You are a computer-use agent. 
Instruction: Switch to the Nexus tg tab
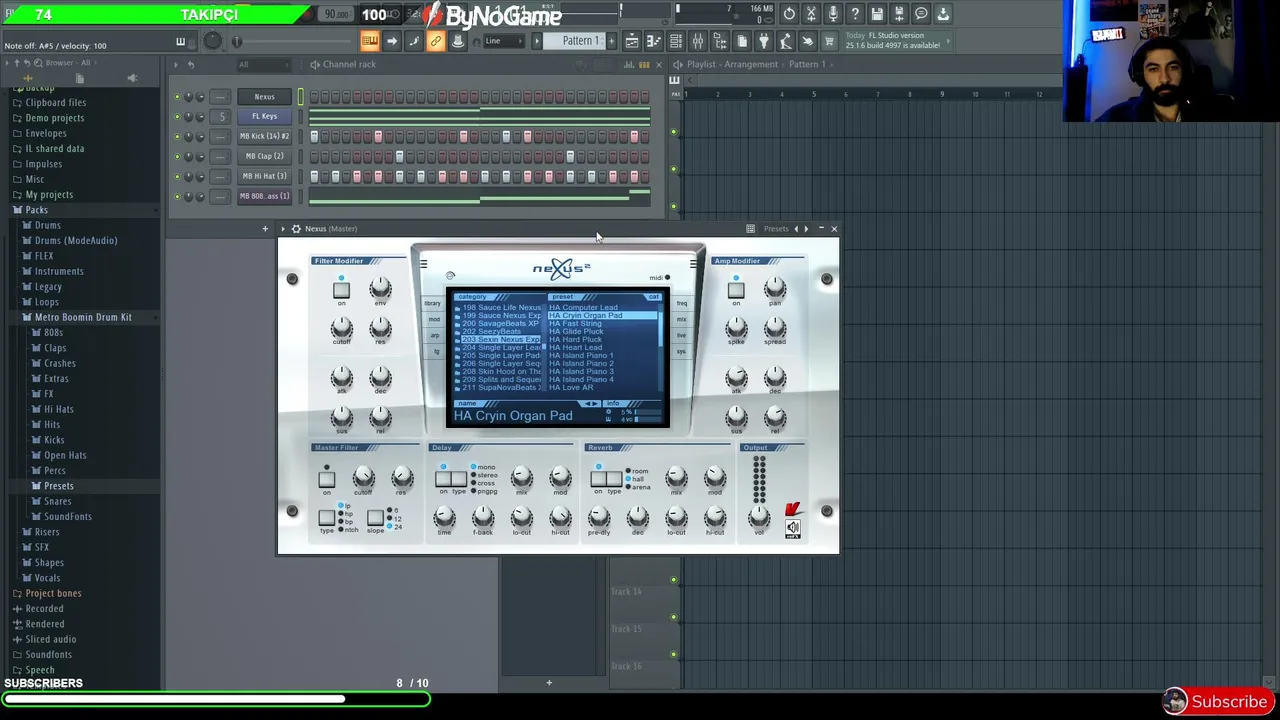point(435,351)
